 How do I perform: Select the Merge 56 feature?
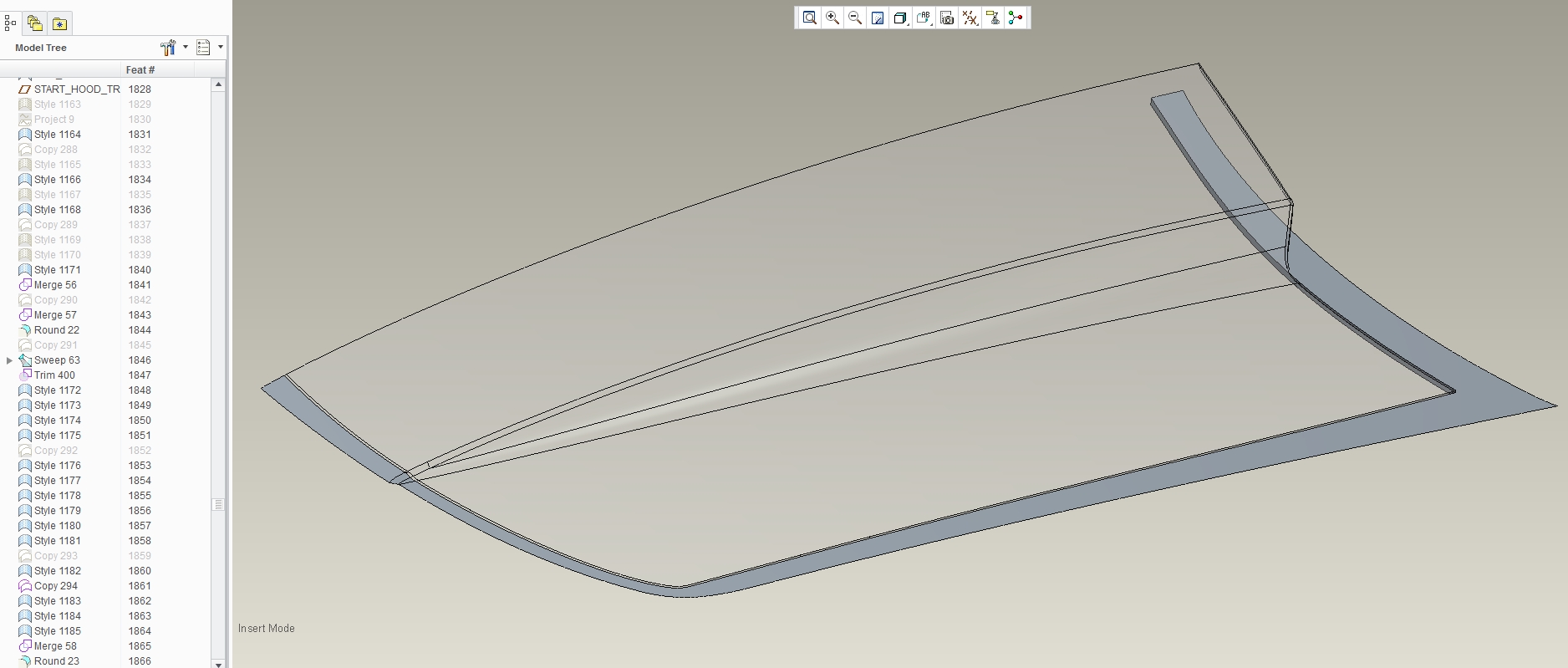55,285
